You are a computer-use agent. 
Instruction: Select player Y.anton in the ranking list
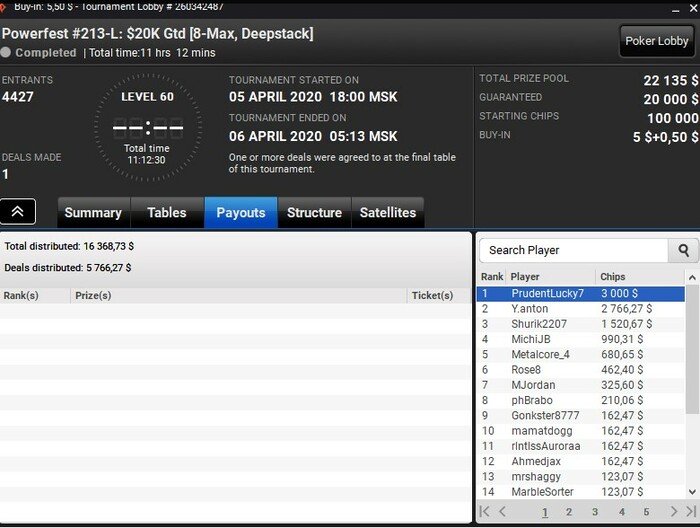click(580, 309)
